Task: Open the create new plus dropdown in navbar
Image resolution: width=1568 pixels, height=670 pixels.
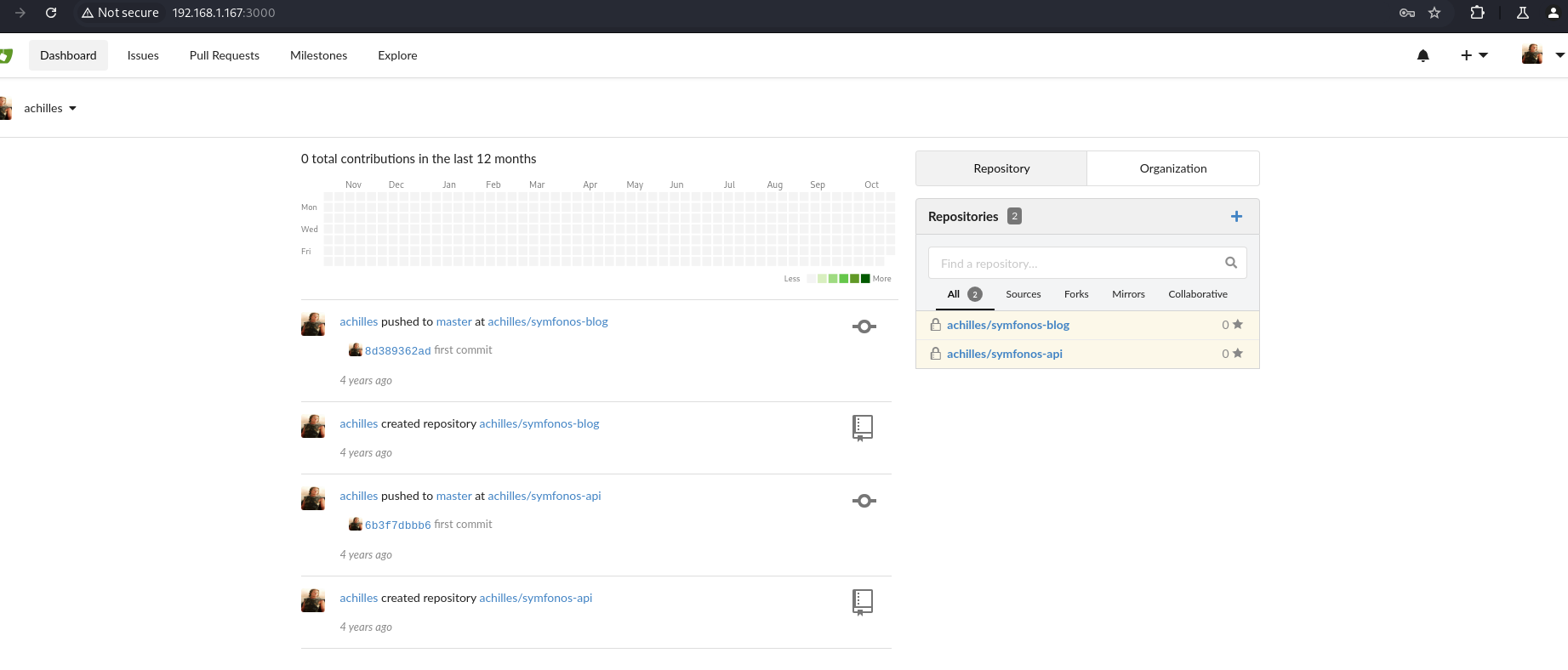Action: (1474, 56)
